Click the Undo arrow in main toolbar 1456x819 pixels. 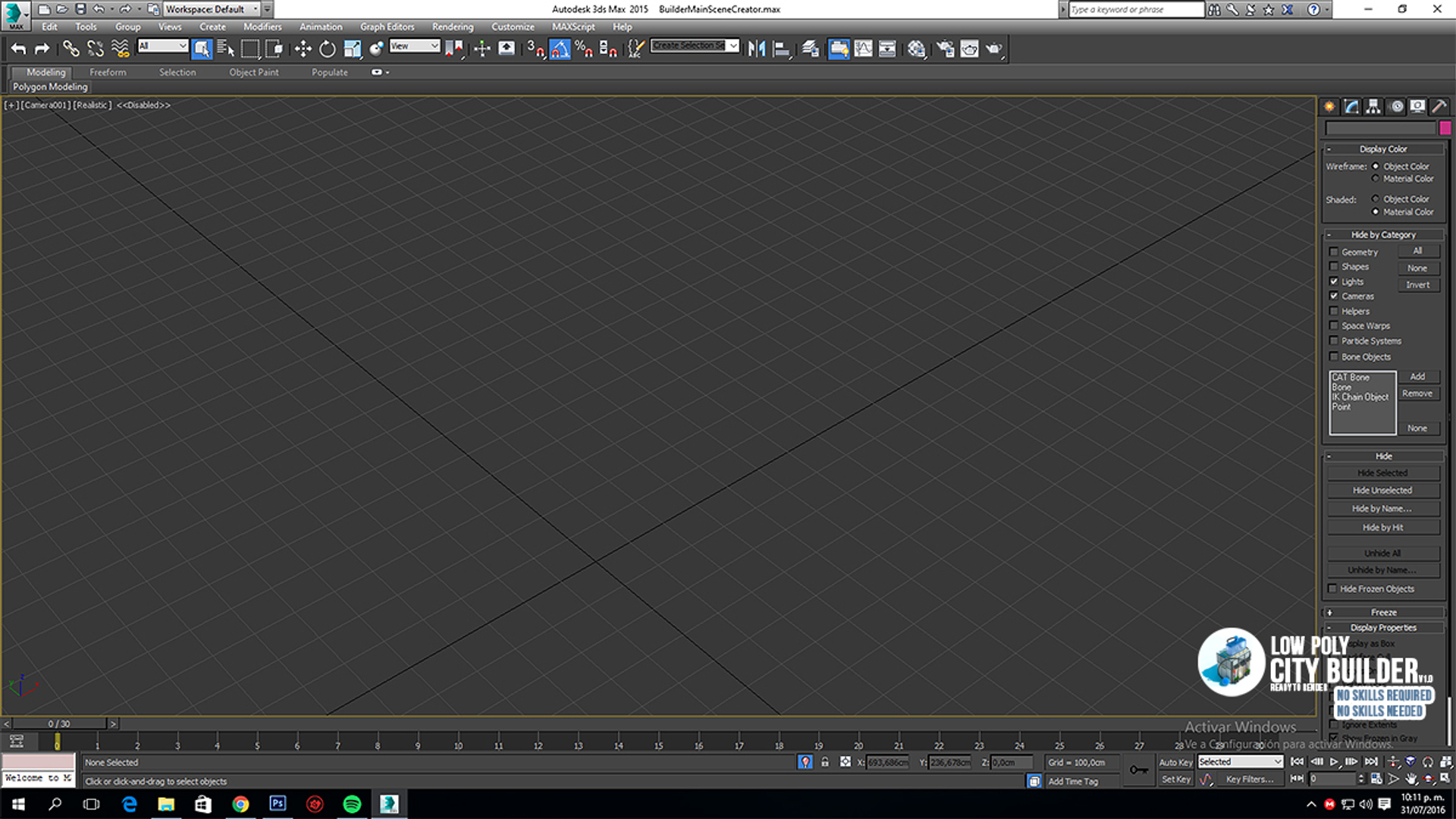[18, 49]
